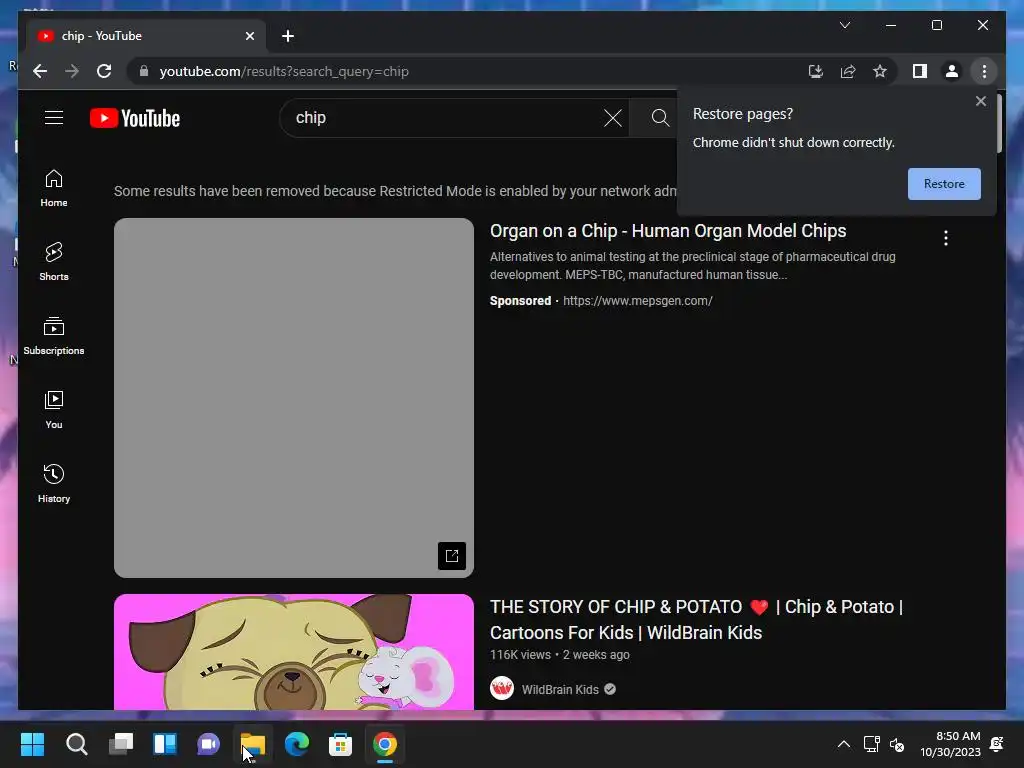This screenshot has height=768, width=1024.
Task: Visit the mepsgen.com sponsored link
Action: pyautogui.click(x=637, y=301)
